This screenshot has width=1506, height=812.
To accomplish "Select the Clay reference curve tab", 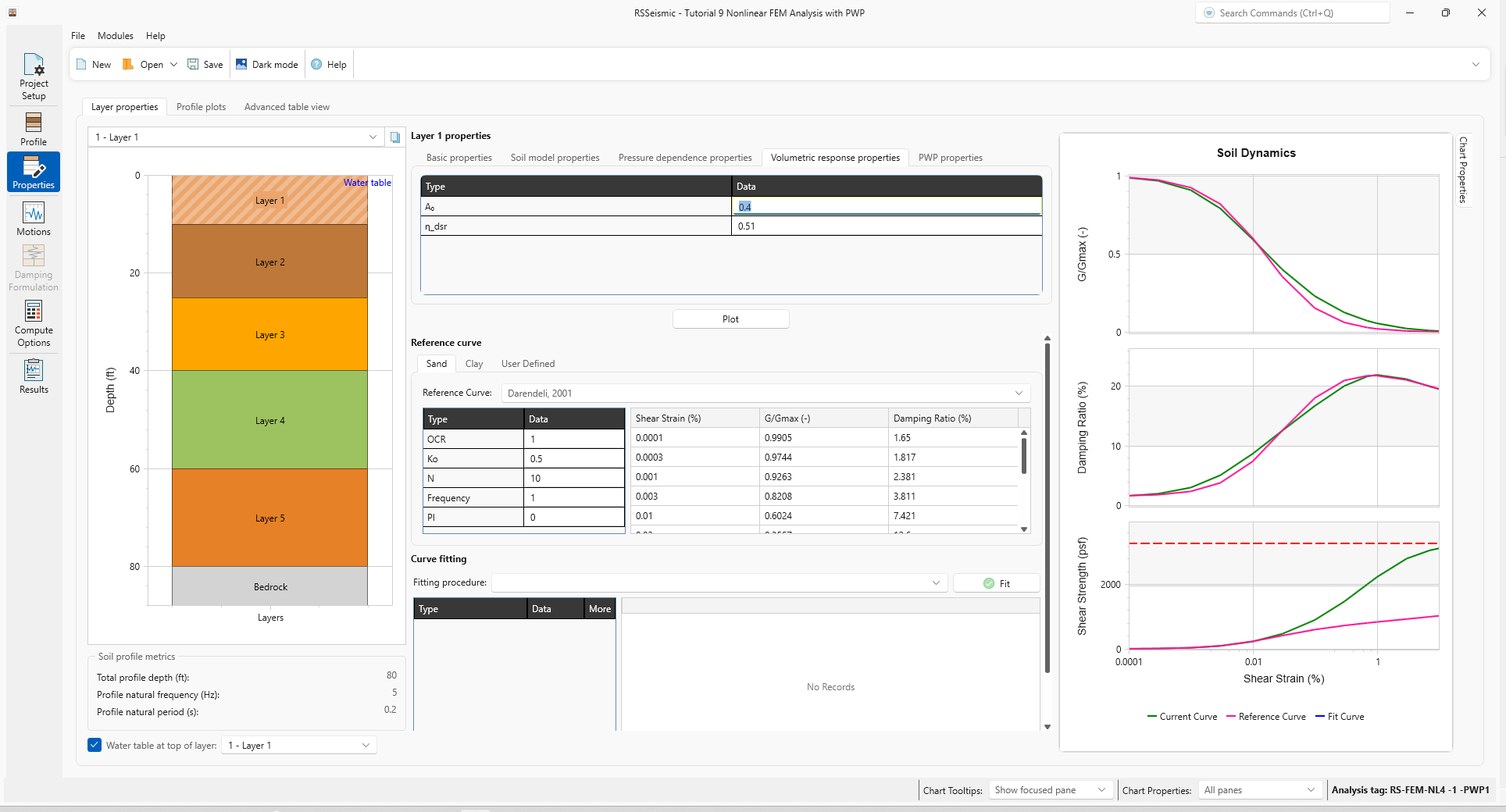I will coord(474,364).
